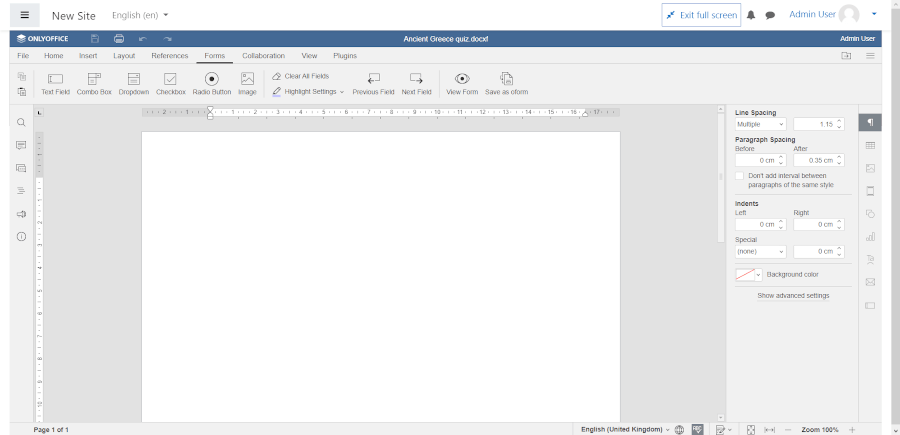Image resolution: width=900 pixels, height=435 pixels.
Task: Click zoom in plus button
Action: (852, 430)
